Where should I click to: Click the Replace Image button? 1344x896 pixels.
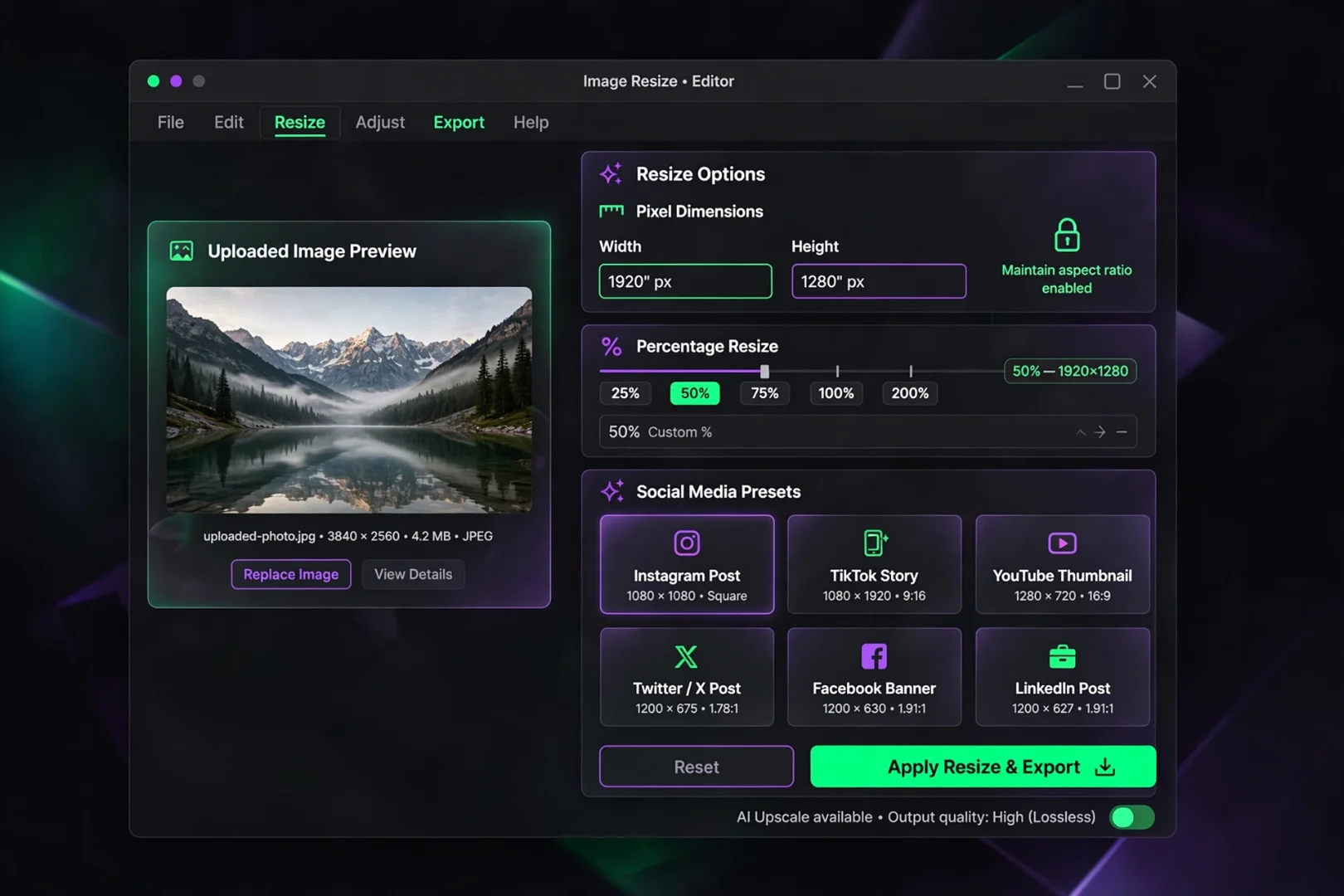click(291, 574)
